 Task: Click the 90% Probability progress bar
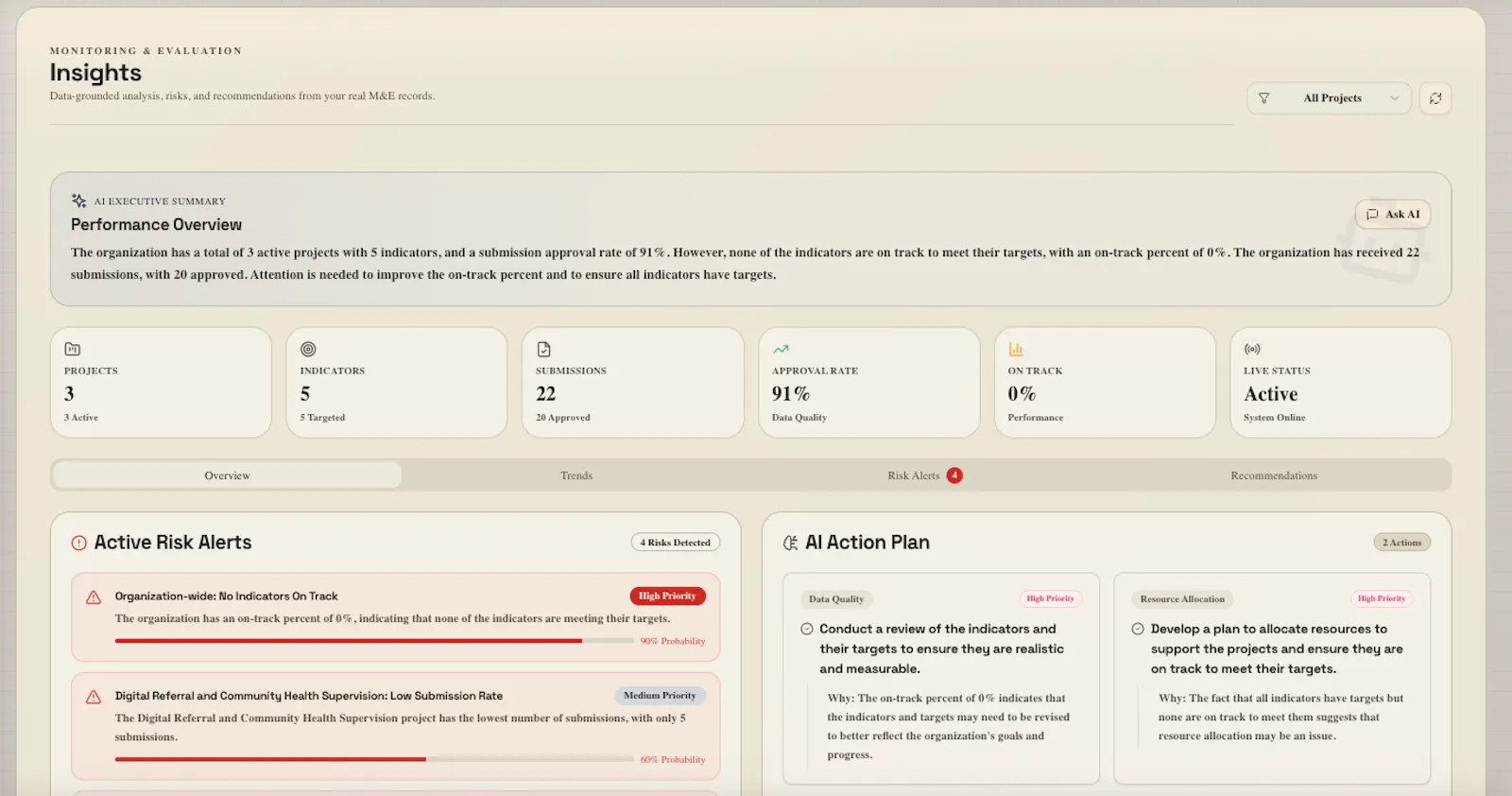[374, 641]
